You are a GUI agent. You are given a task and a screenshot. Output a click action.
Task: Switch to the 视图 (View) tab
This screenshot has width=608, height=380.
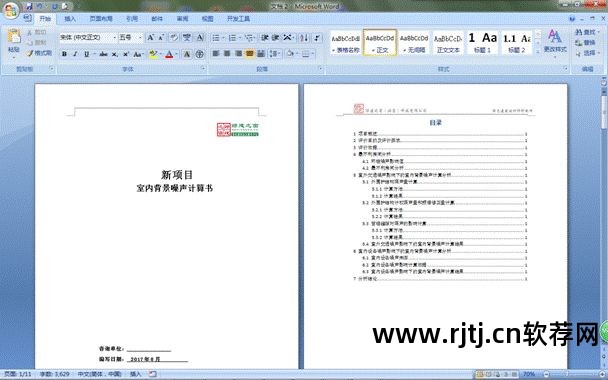click(x=207, y=19)
